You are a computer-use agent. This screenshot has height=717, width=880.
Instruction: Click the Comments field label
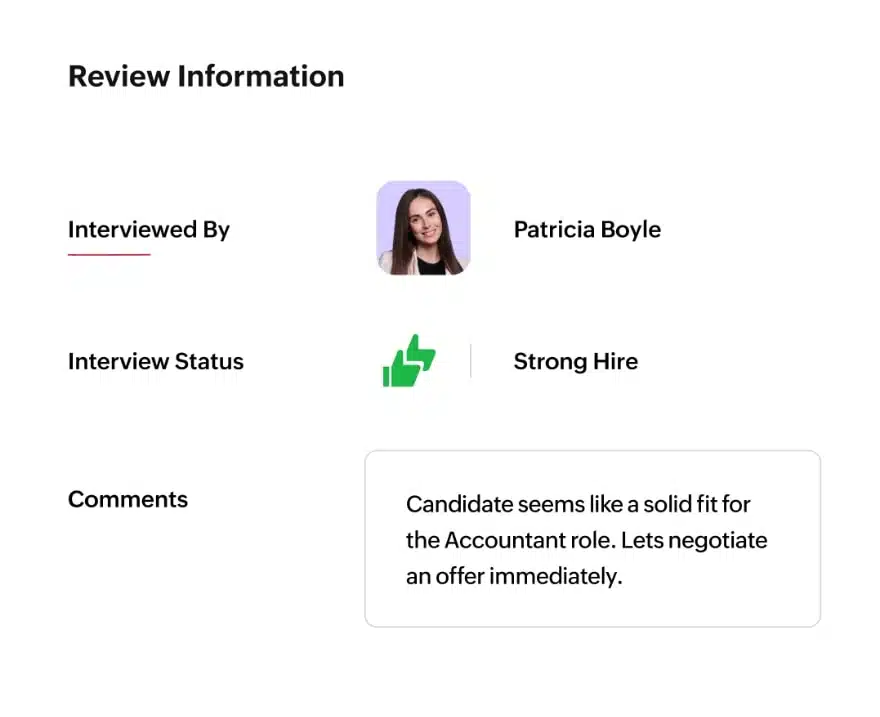pos(128,499)
